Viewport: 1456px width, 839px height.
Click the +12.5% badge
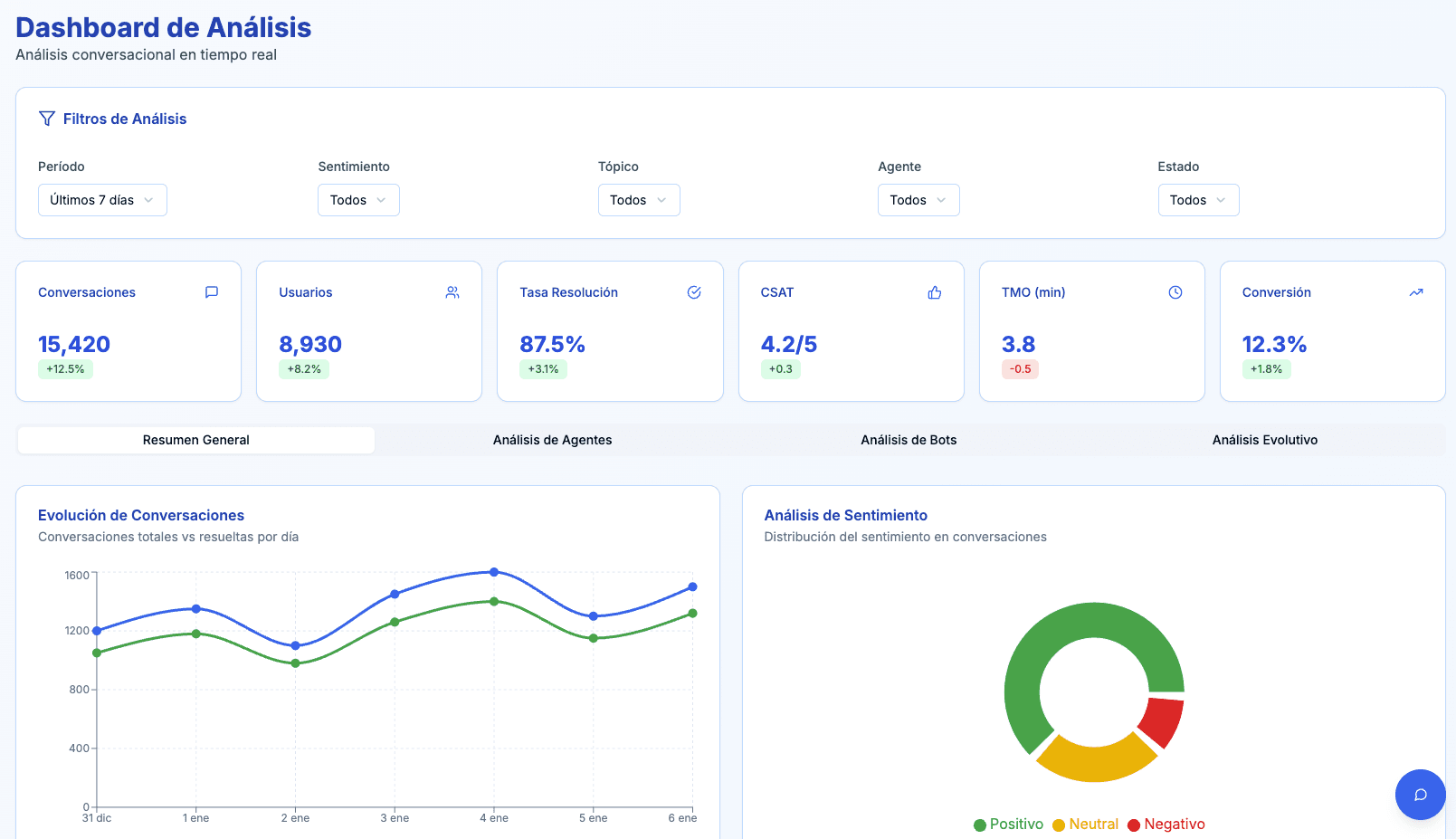point(65,369)
